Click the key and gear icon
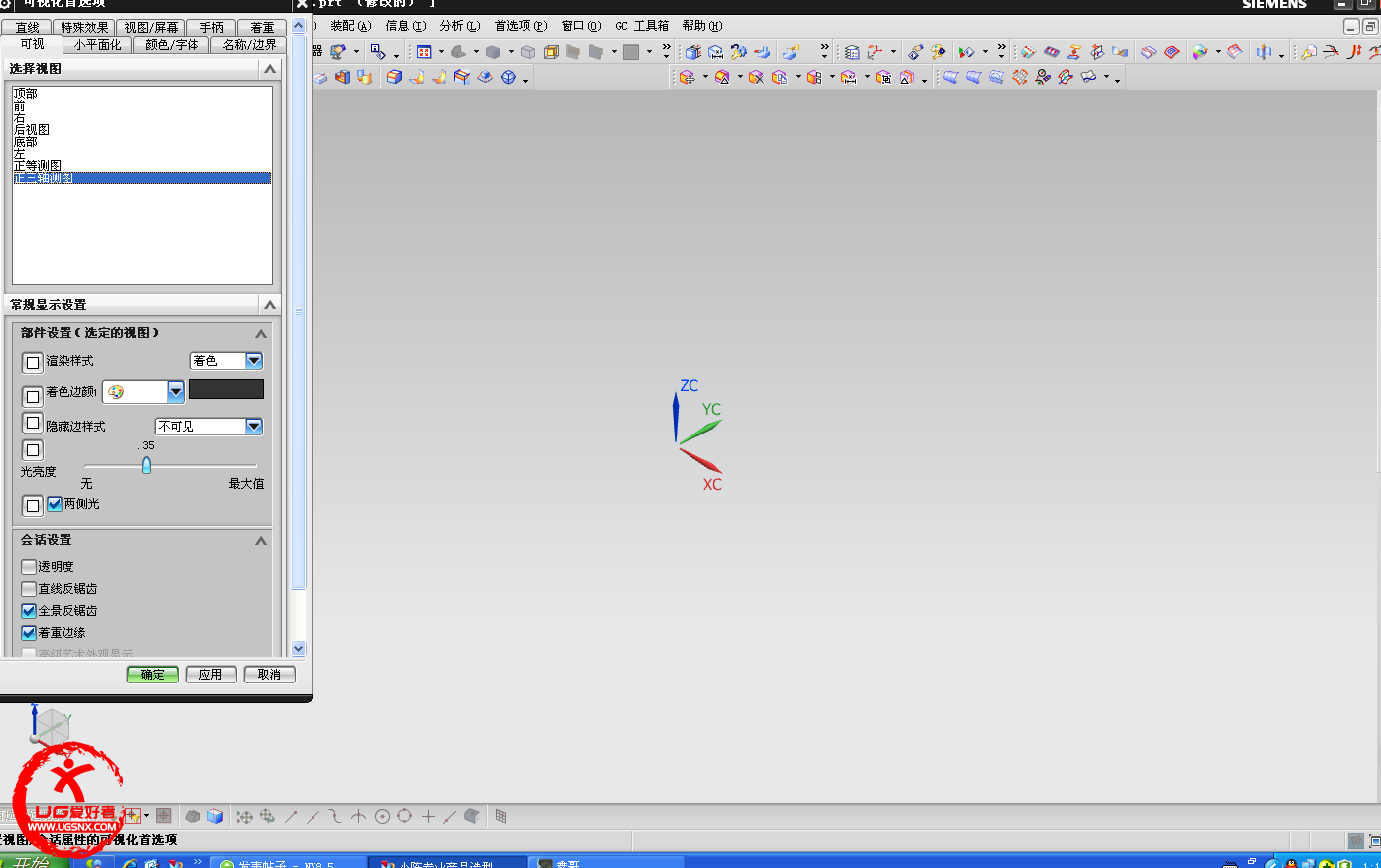The width and height of the screenshot is (1381, 868). [x=738, y=52]
